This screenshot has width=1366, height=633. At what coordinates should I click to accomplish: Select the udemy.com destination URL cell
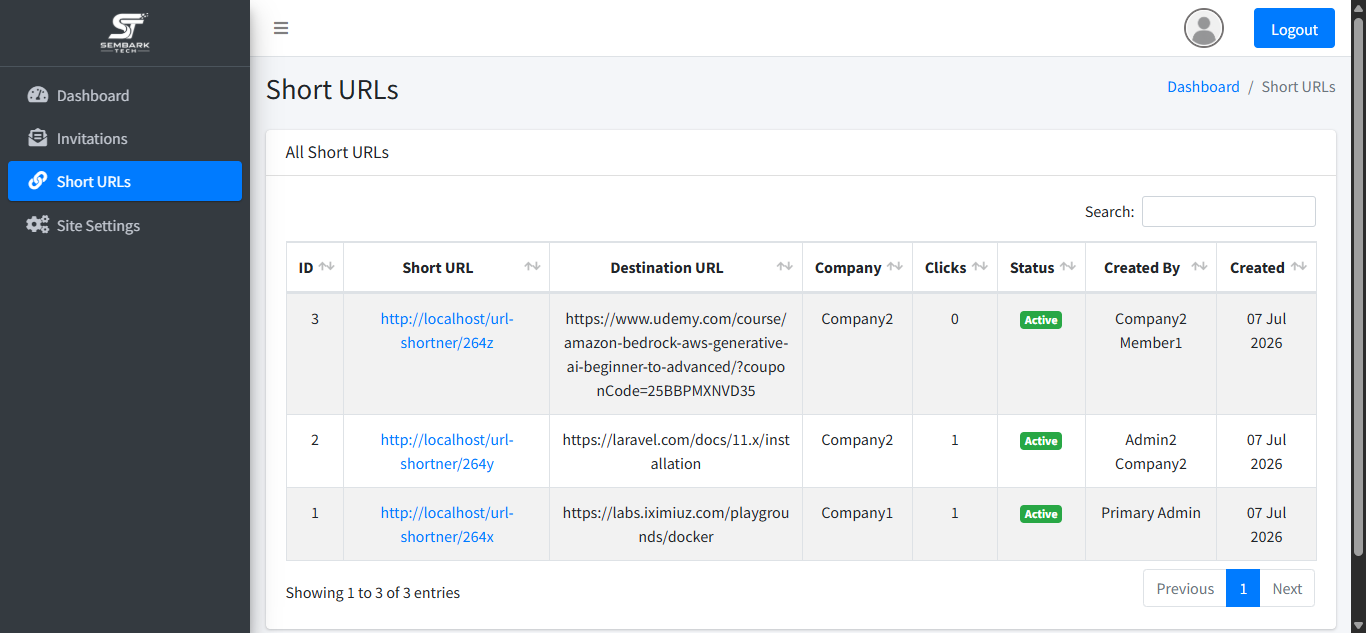click(x=676, y=355)
